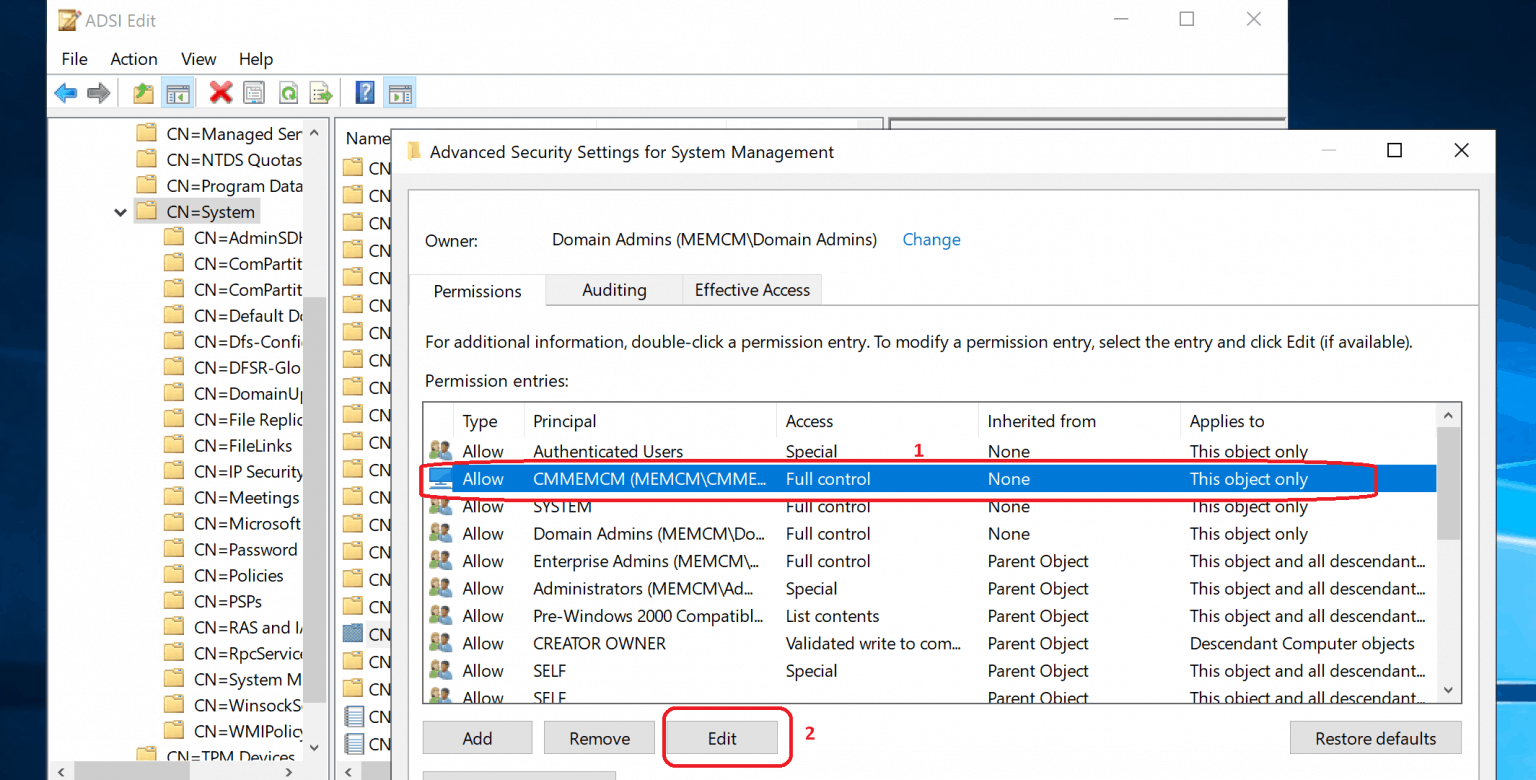Open Help via the question mark icon
The height and width of the screenshot is (780, 1536).
click(x=366, y=92)
